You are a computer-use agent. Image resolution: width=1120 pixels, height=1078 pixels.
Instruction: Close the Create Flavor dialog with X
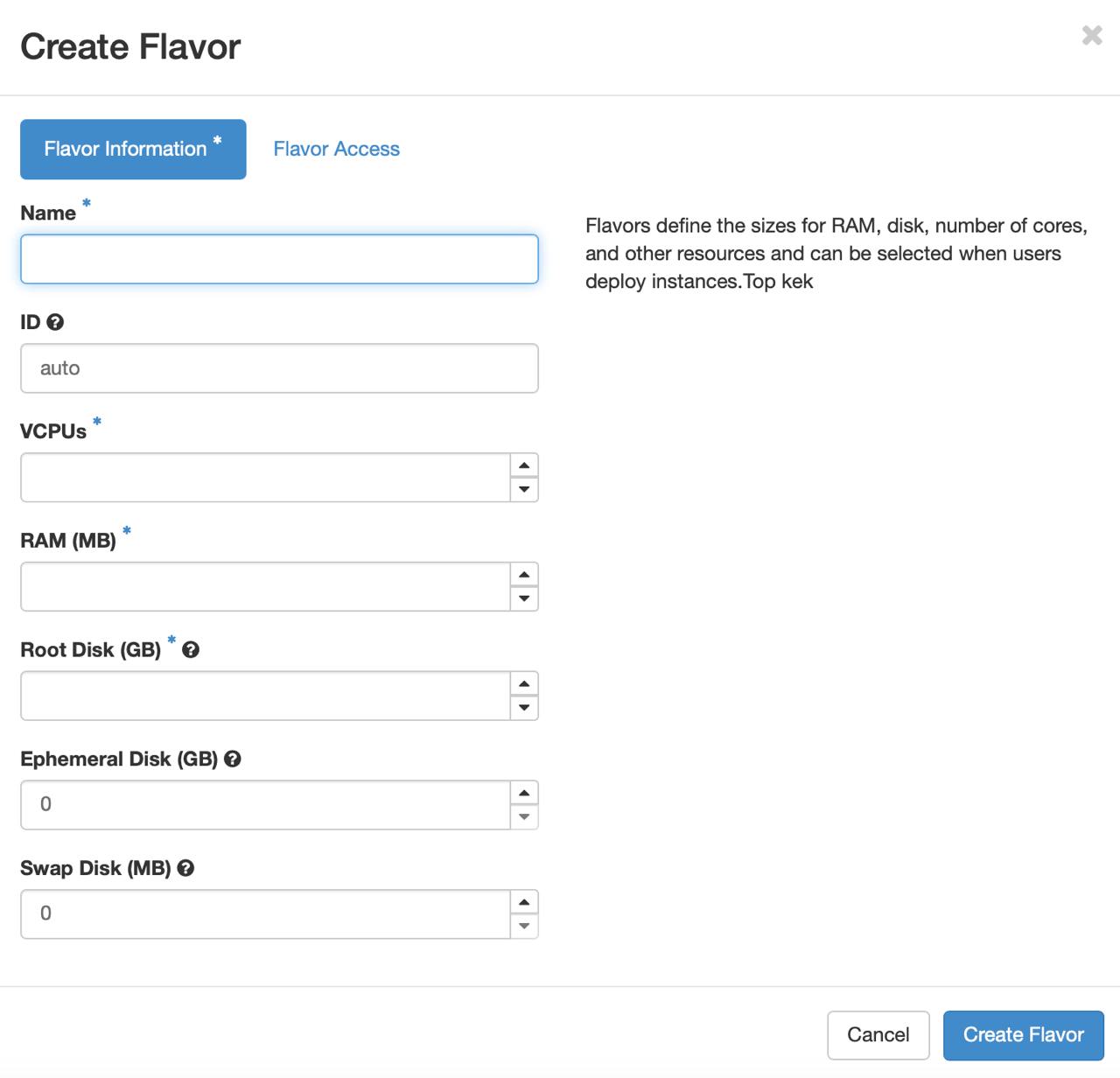pyautogui.click(x=1091, y=35)
